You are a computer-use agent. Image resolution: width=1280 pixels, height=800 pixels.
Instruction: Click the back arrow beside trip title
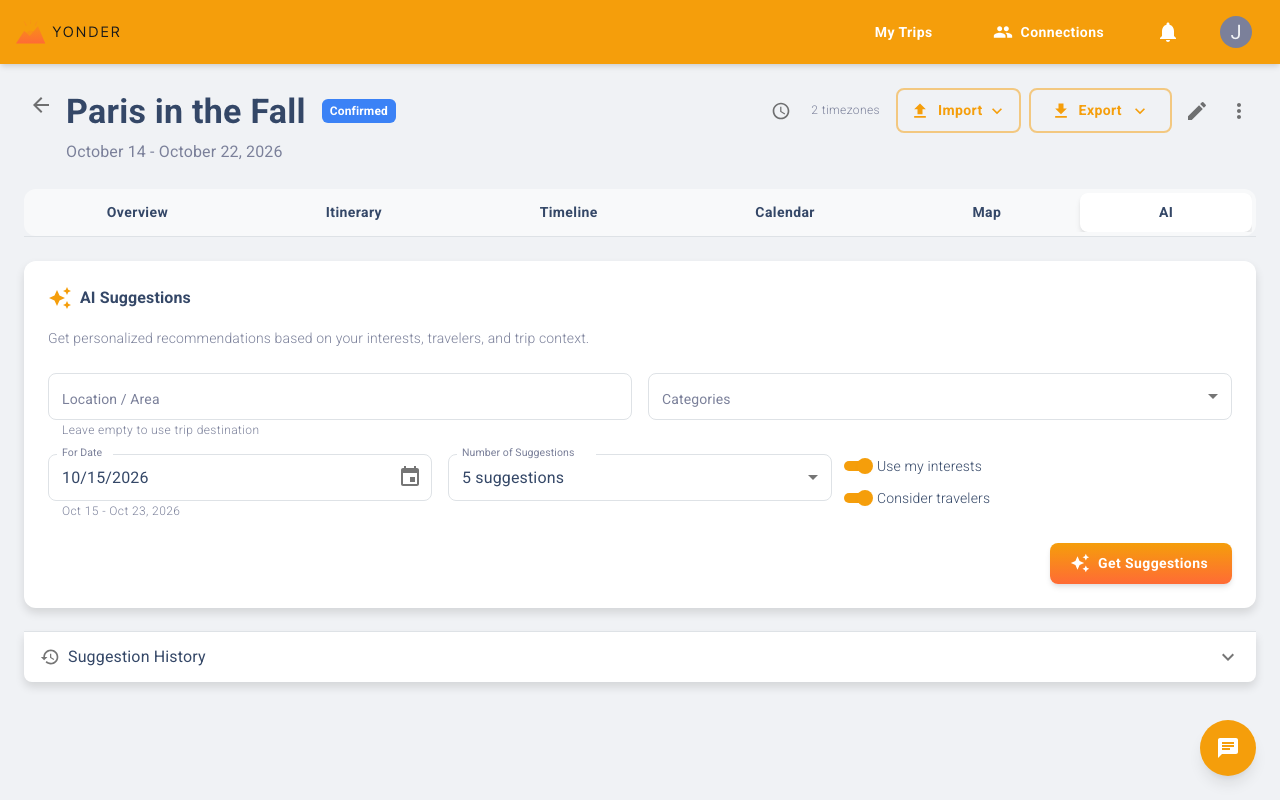click(41, 105)
